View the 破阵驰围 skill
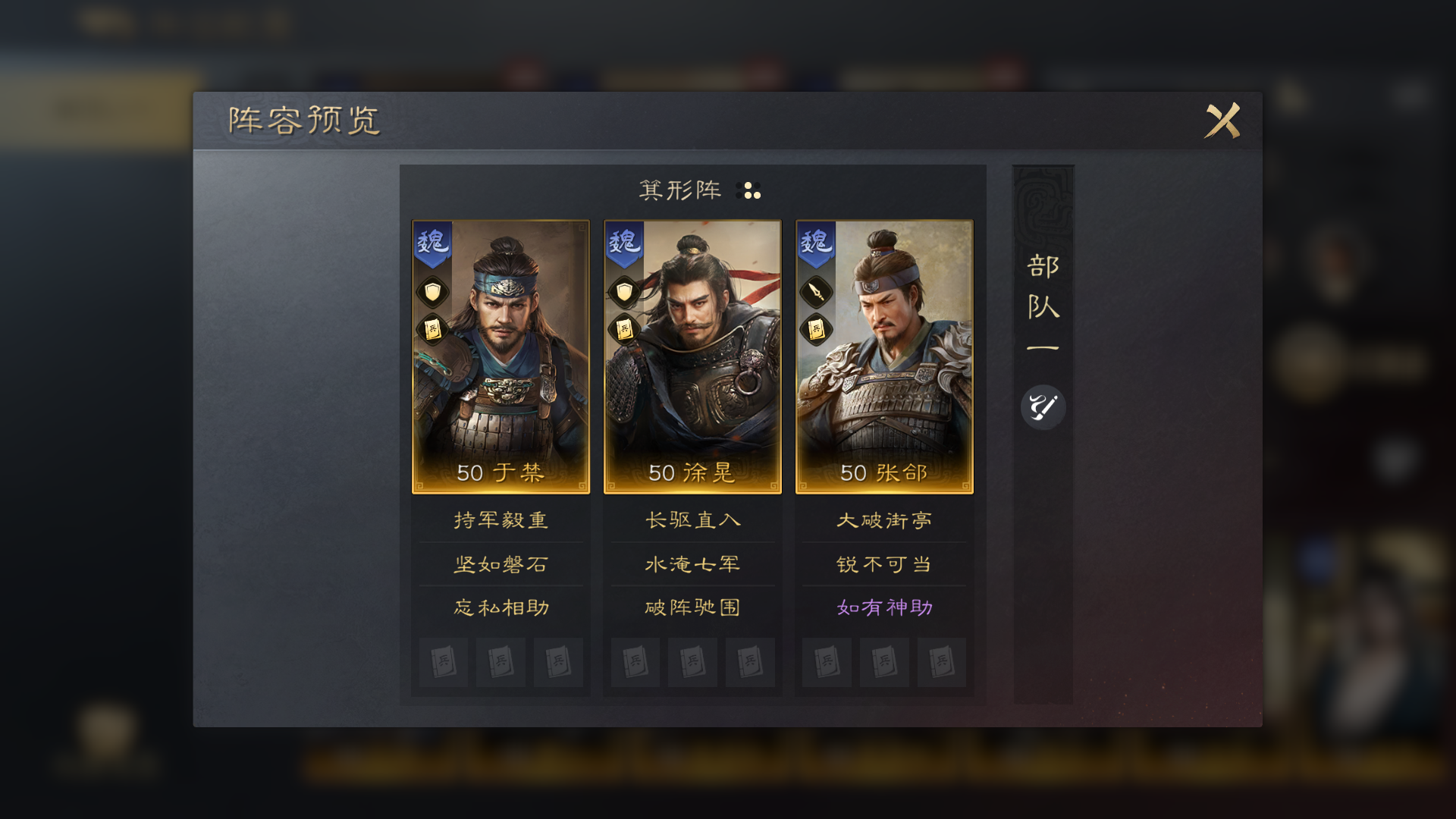The width and height of the screenshot is (1456, 819). [x=692, y=607]
